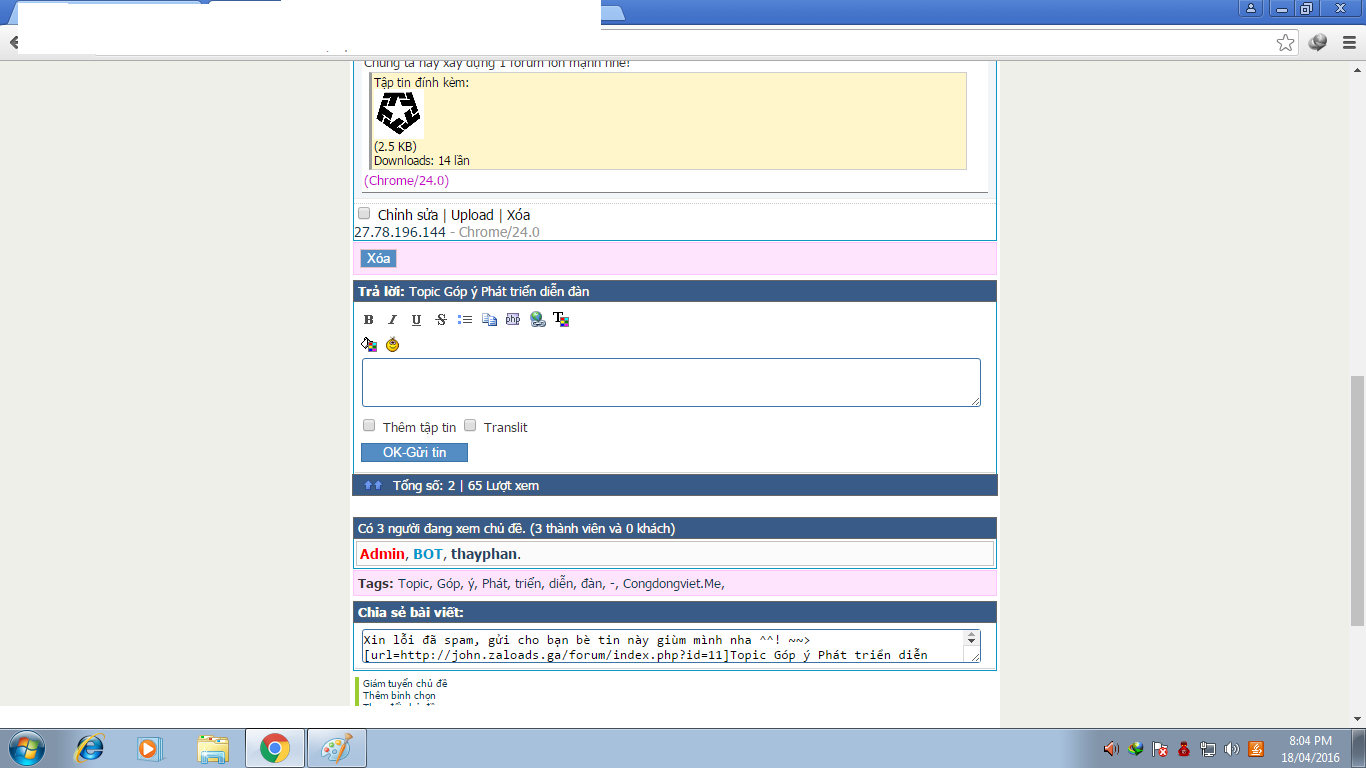Viewport: 1366px width, 768px height.
Task: Open Windows Media Player from taskbar
Action: (x=149, y=748)
